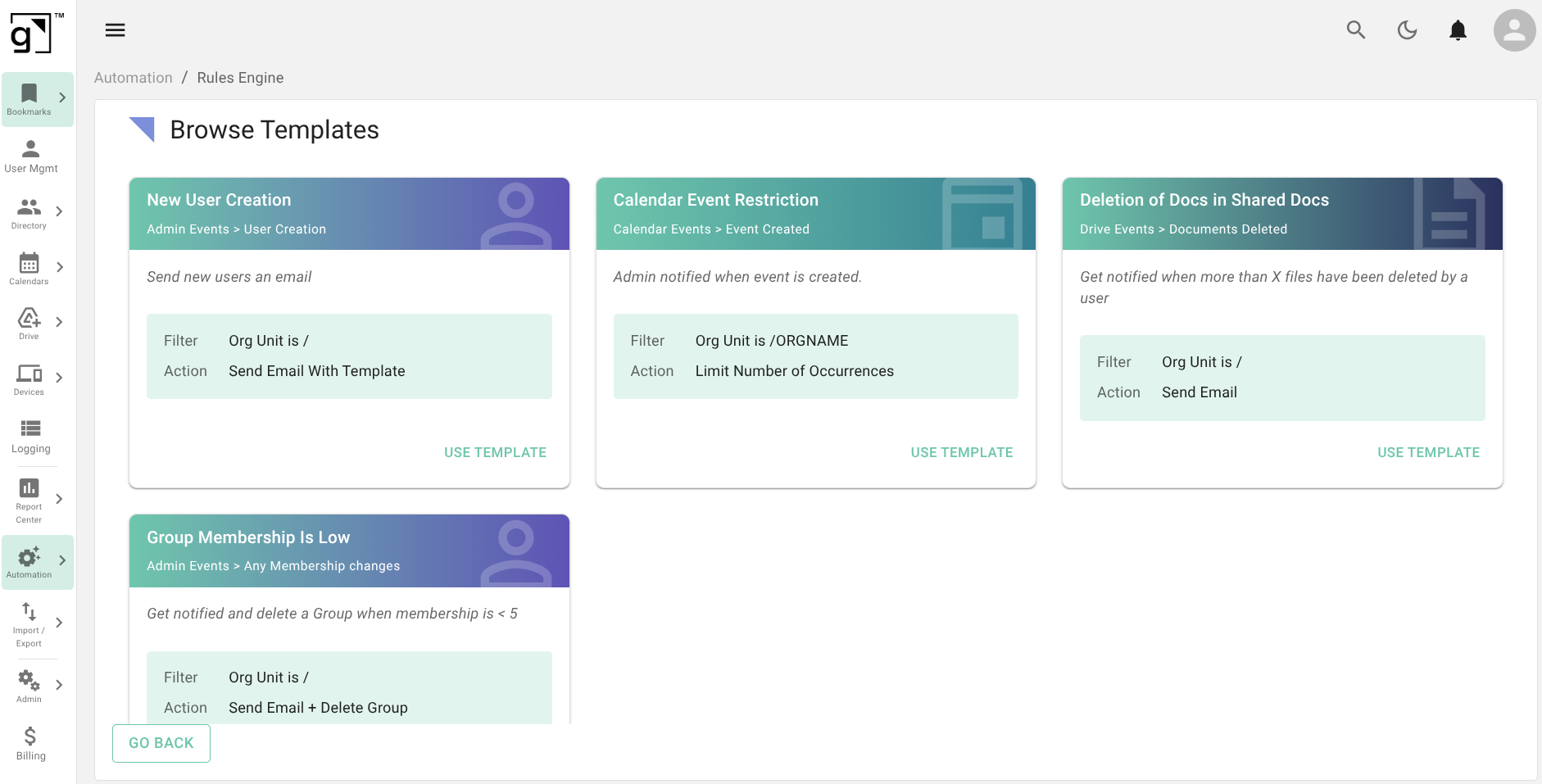Screen dimensions: 1542x784
Task: Expand the Bookmarks submenu chevron
Action: (62, 97)
